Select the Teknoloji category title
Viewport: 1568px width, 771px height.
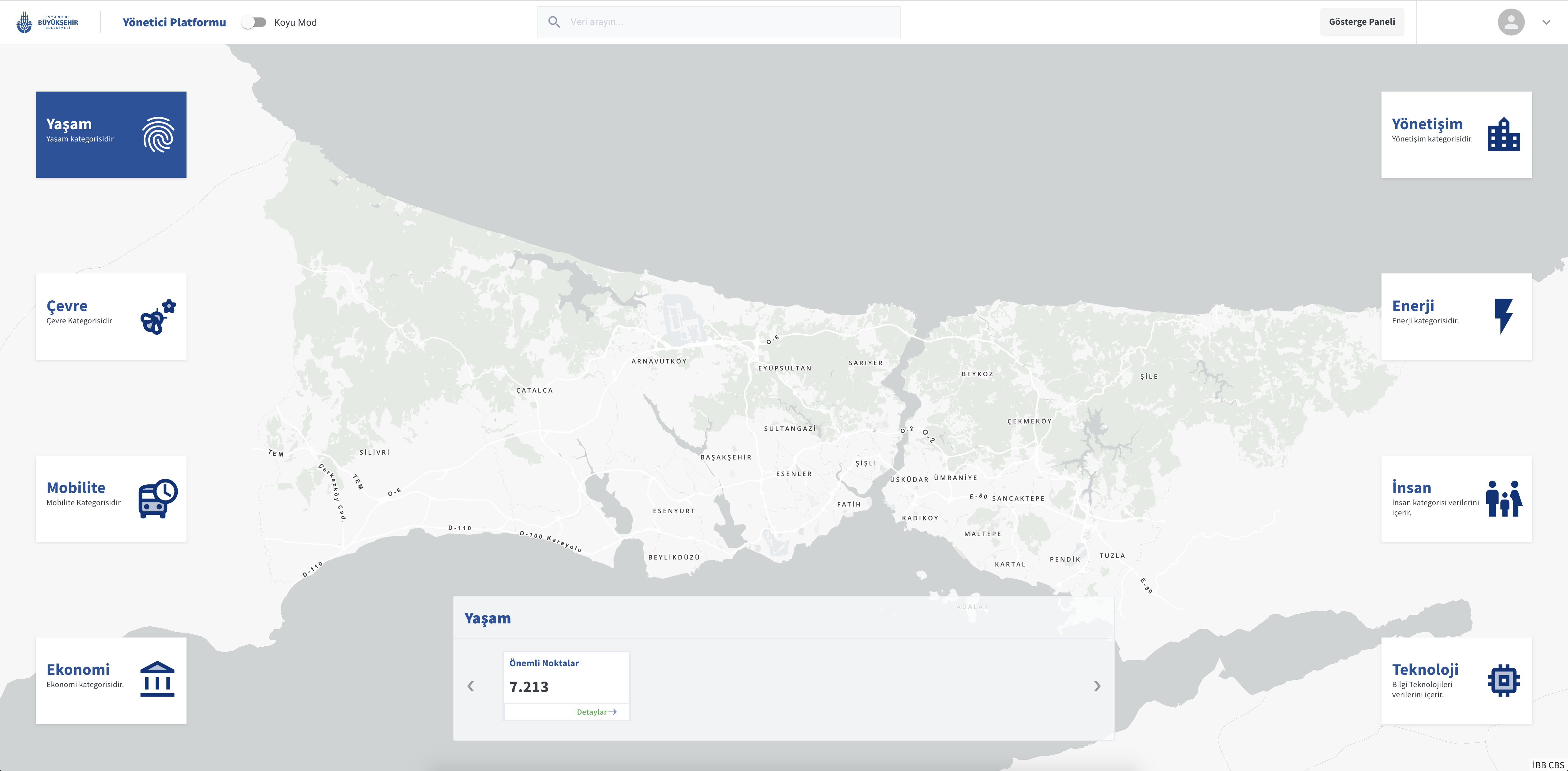click(x=1425, y=670)
